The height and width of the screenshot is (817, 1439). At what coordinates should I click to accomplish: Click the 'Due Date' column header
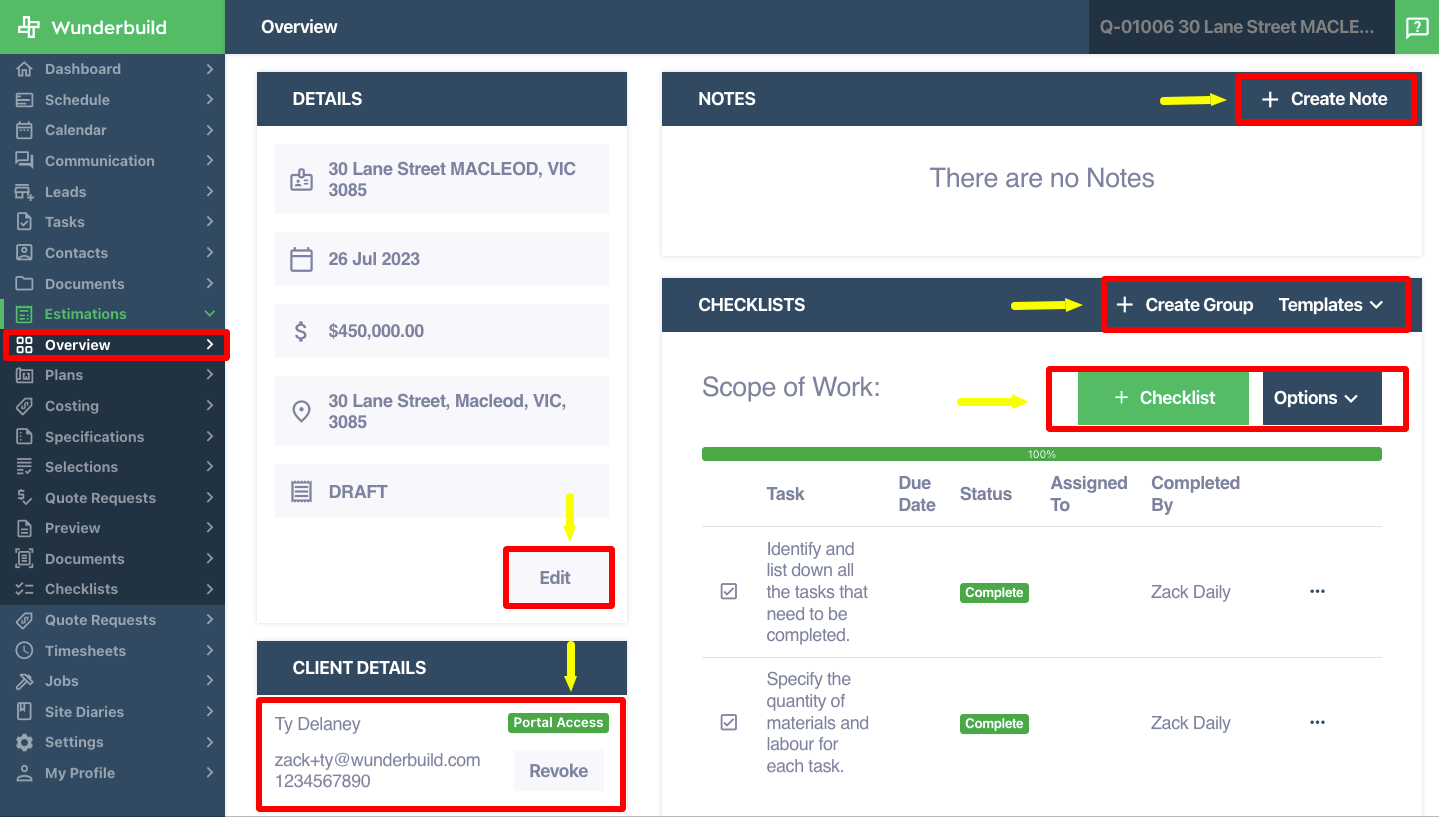[x=917, y=494]
